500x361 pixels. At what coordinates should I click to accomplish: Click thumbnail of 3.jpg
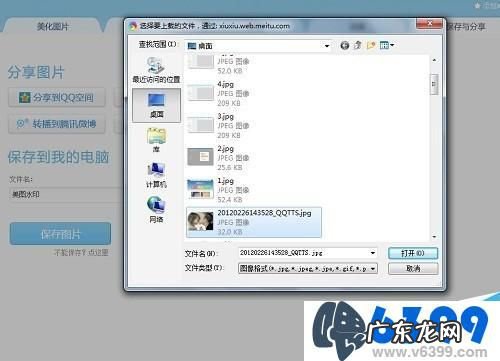click(200, 125)
